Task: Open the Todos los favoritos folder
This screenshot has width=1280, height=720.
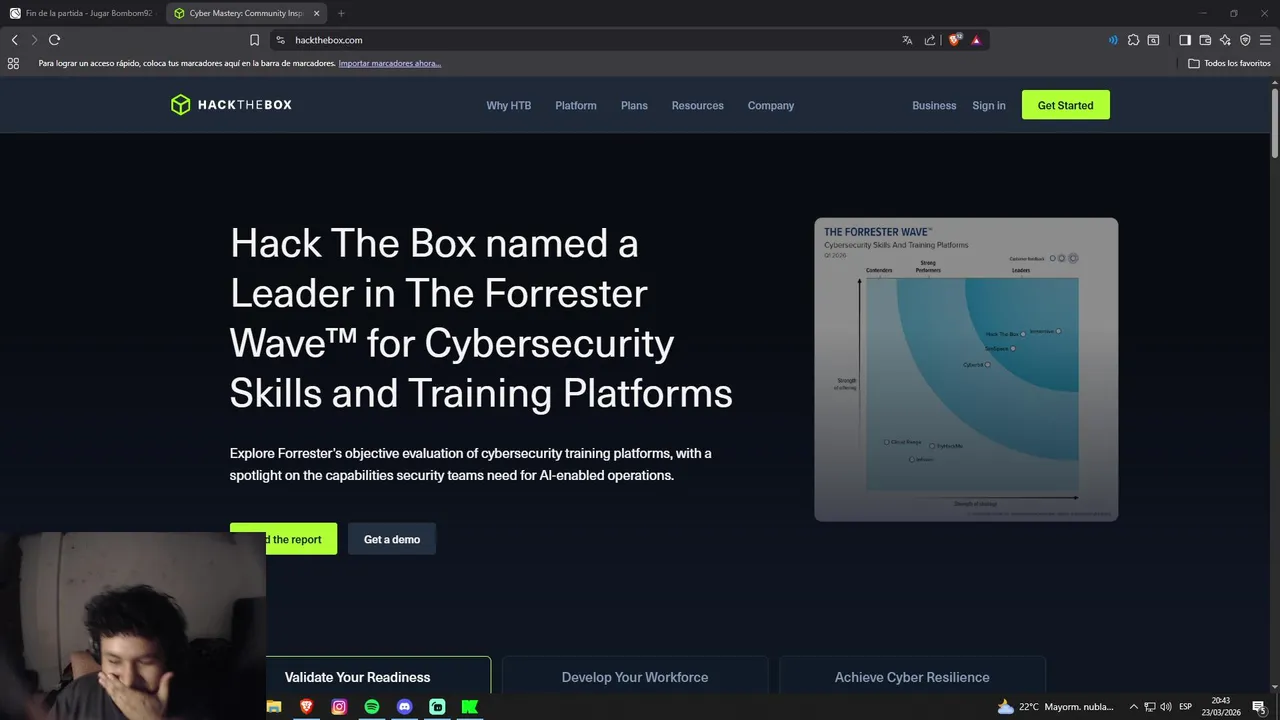Action: (1230, 63)
